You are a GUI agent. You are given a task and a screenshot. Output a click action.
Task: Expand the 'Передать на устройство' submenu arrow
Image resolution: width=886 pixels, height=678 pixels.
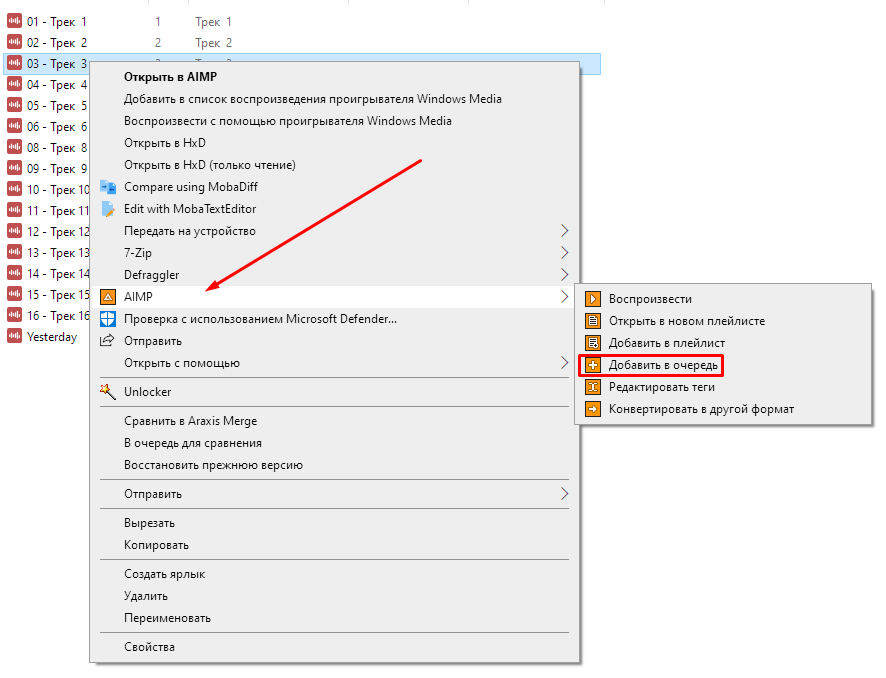pos(564,231)
